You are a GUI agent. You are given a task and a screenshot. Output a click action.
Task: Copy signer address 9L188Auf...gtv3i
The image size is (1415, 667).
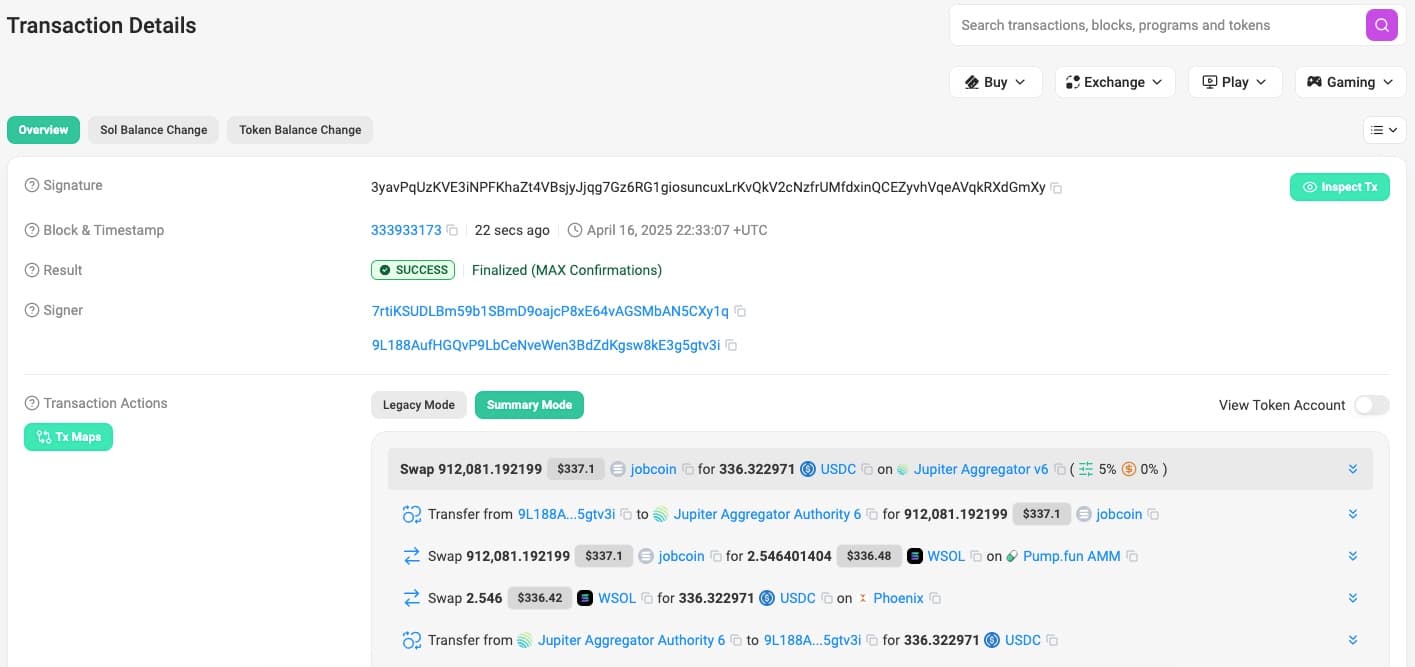pyautogui.click(x=731, y=345)
